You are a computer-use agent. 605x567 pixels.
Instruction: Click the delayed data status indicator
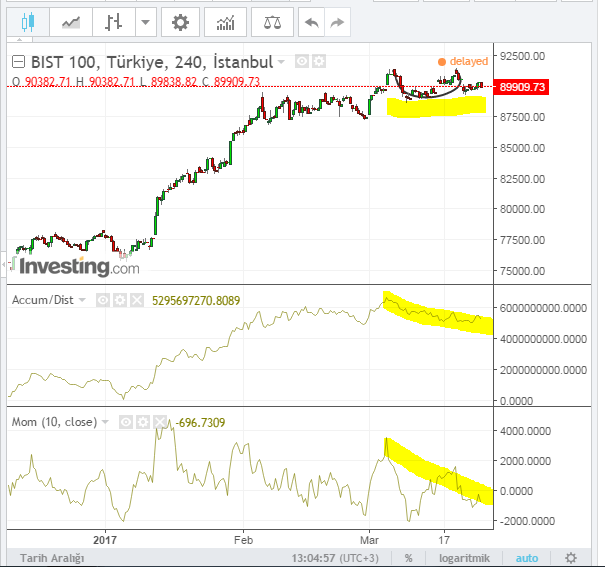pyautogui.click(x=463, y=61)
